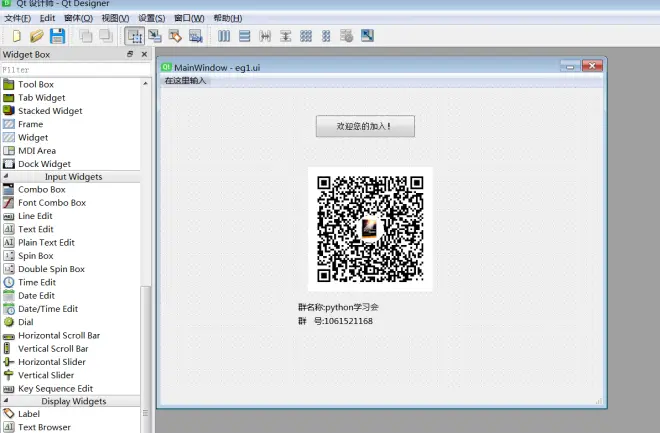Apply Lay Out Vertically in Splitter icon
This screenshot has width=660, height=433.
(285, 36)
